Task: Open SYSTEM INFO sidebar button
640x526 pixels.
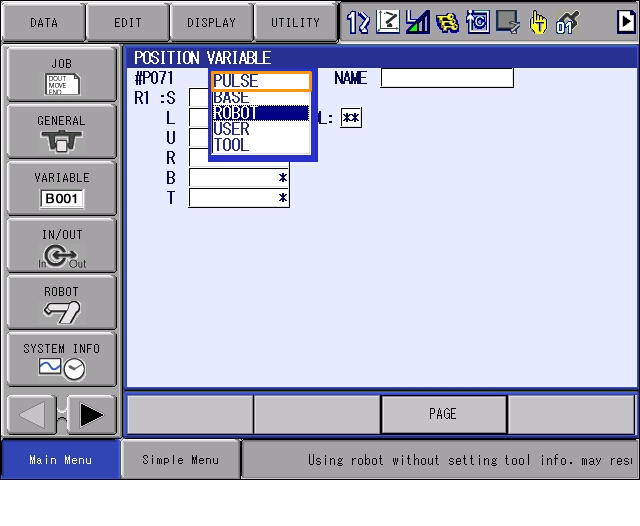Action: tap(61, 359)
